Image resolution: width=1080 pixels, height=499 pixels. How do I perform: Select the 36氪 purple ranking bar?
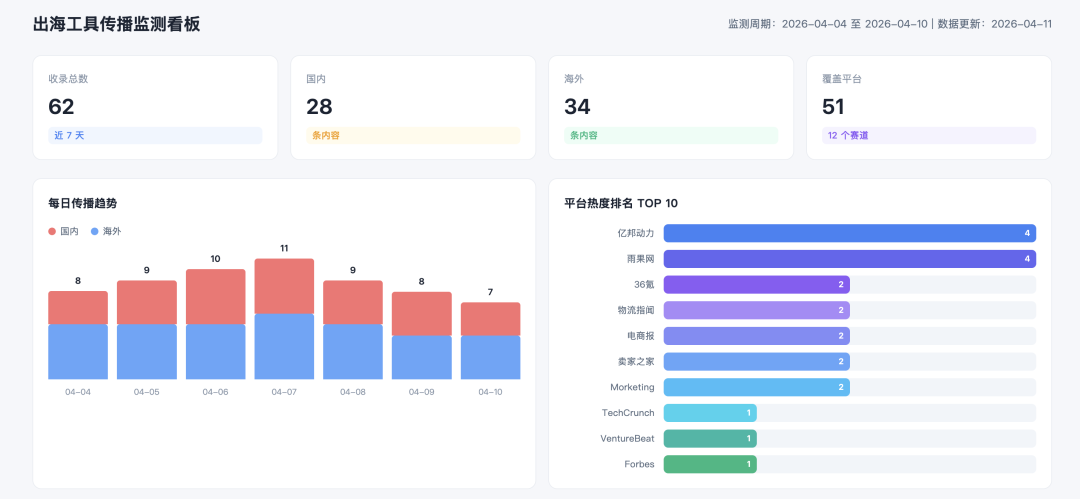[x=756, y=285]
